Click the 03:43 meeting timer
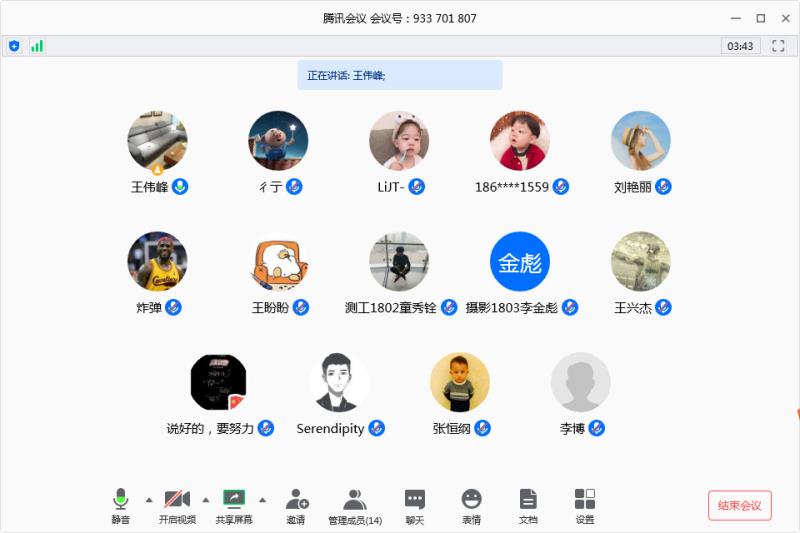 click(740, 46)
